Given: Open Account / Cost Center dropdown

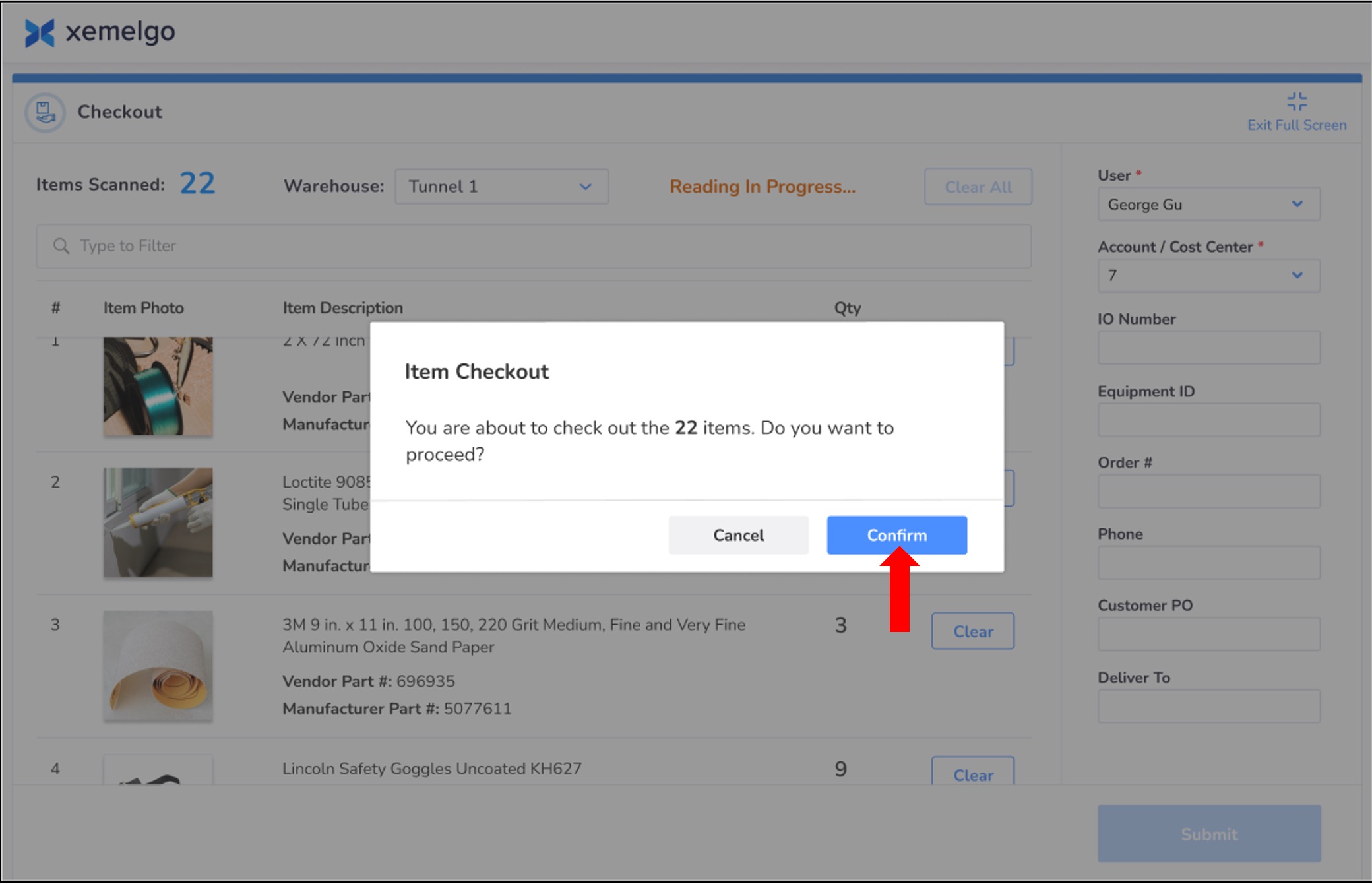Looking at the screenshot, I should coord(1208,276).
